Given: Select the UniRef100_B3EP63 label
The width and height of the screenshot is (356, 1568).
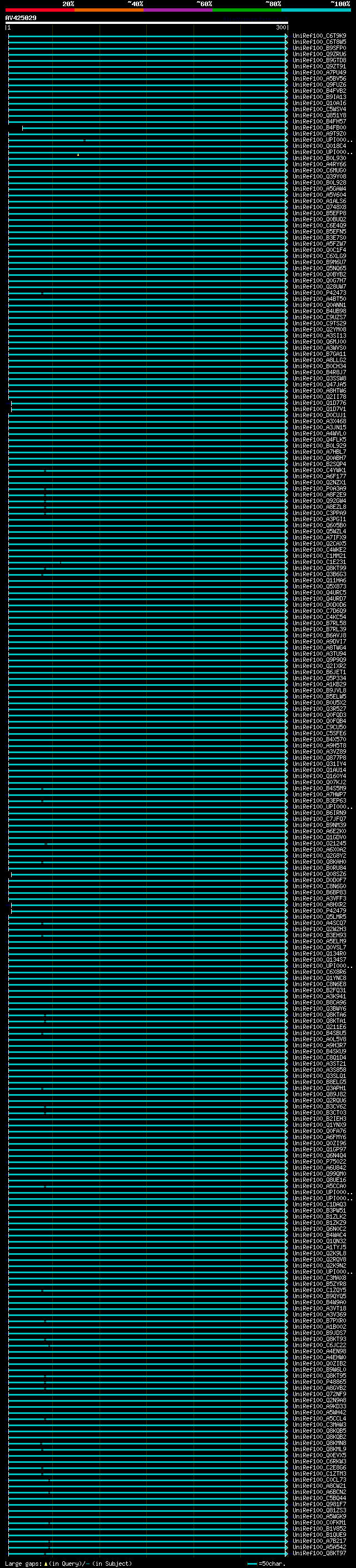Looking at the screenshot, I should (x=319, y=801).
